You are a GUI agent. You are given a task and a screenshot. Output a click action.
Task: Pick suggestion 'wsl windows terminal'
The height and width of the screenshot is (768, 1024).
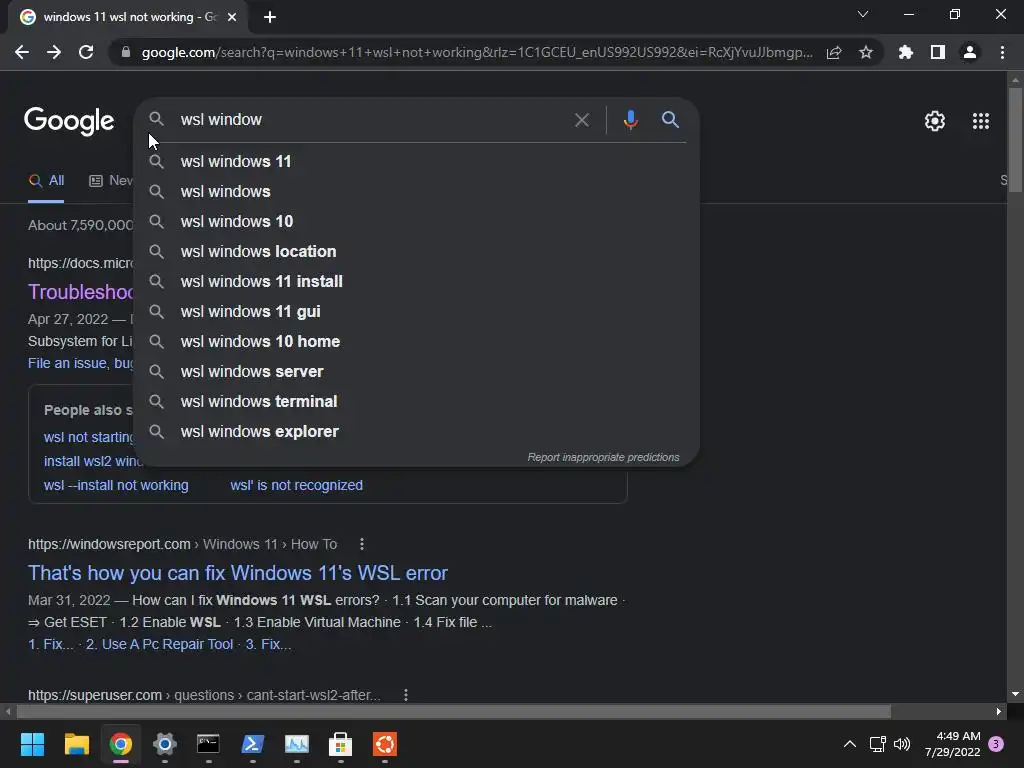click(416, 402)
